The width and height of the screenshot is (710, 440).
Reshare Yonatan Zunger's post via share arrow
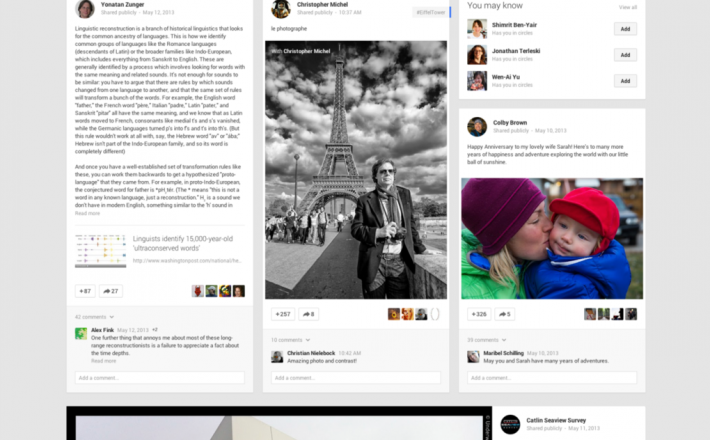[x=109, y=291]
